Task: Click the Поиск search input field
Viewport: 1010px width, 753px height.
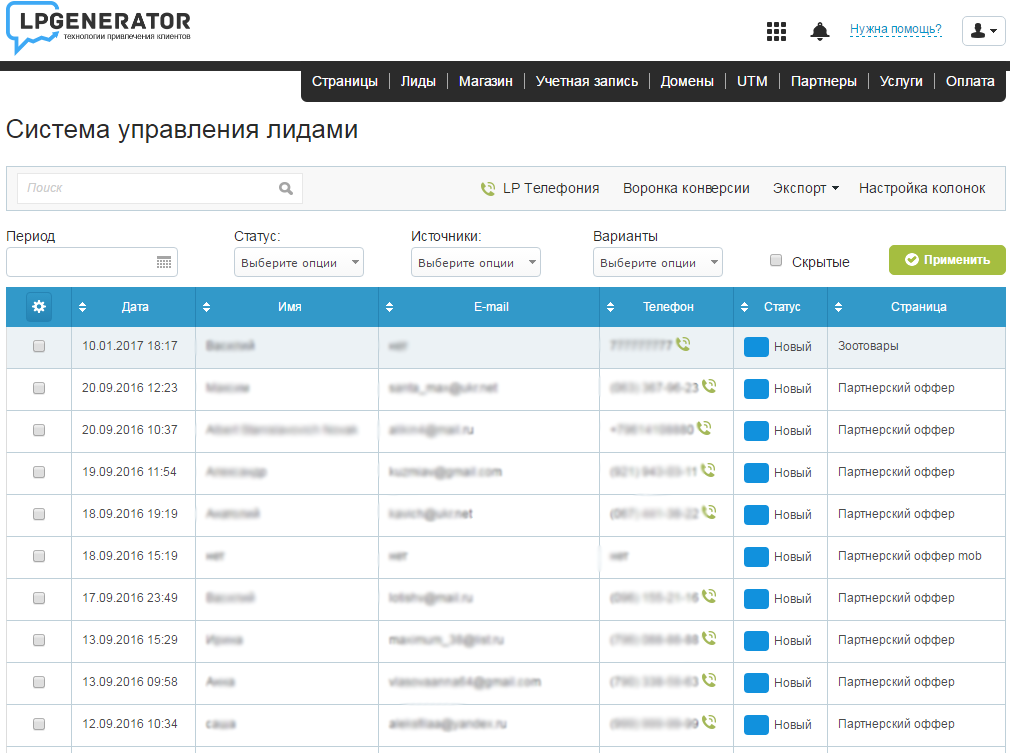Action: (148, 188)
